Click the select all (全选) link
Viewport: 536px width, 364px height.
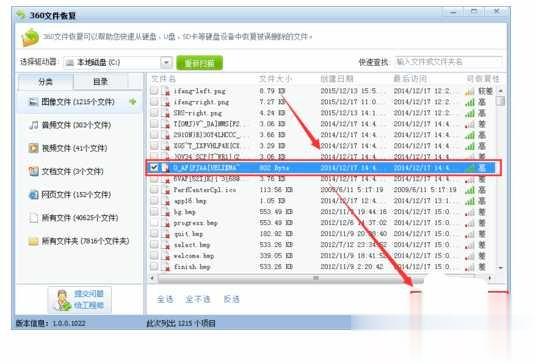[165, 299]
